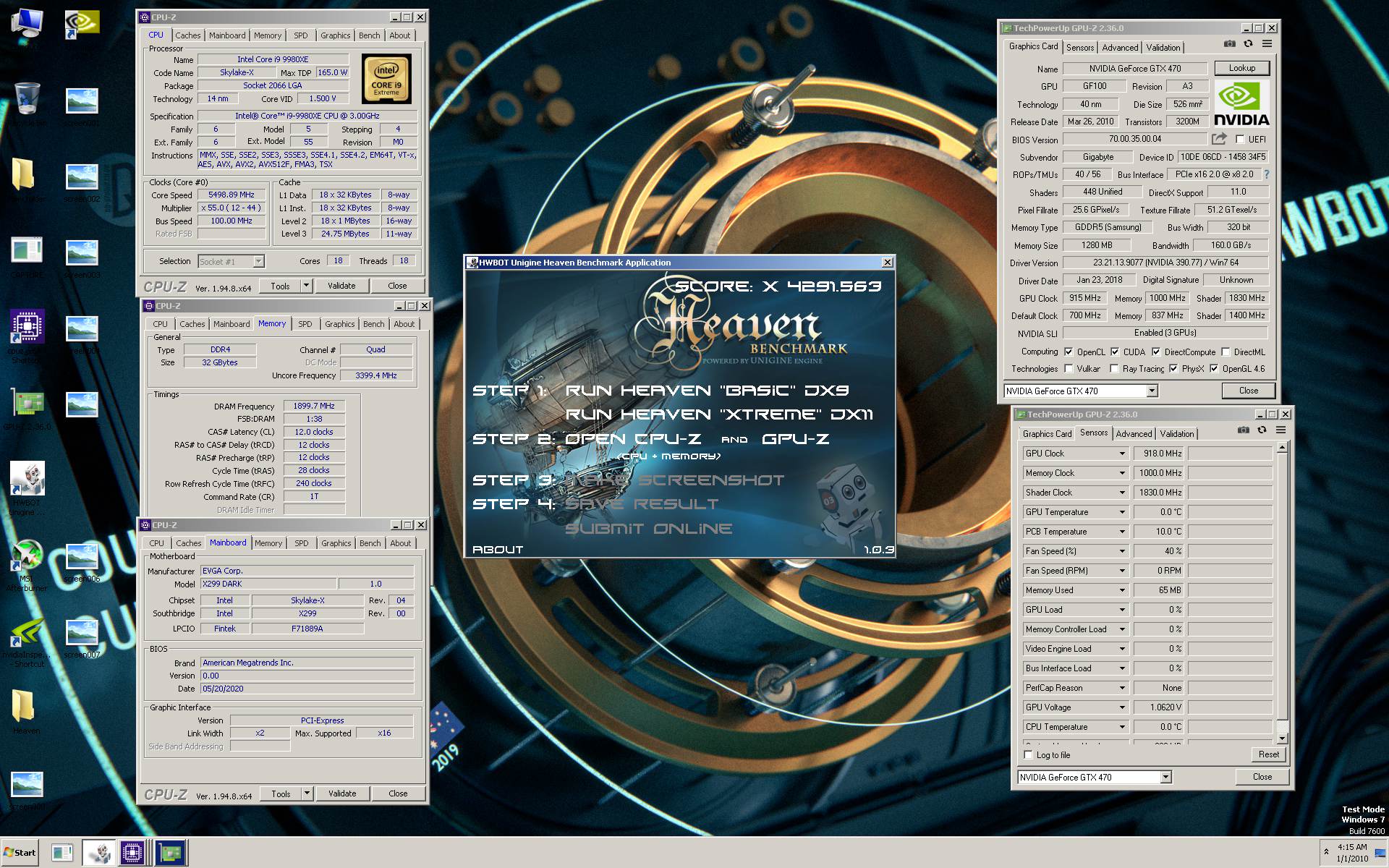
Task: Open the Recycle Bin icon
Action: click(x=27, y=100)
